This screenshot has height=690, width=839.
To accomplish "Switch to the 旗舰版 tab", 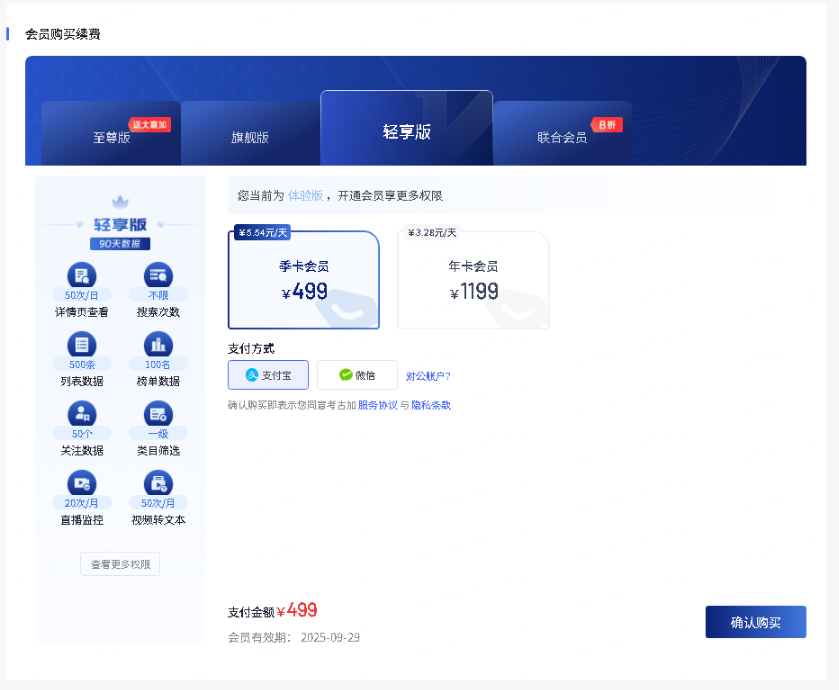I will click(250, 137).
